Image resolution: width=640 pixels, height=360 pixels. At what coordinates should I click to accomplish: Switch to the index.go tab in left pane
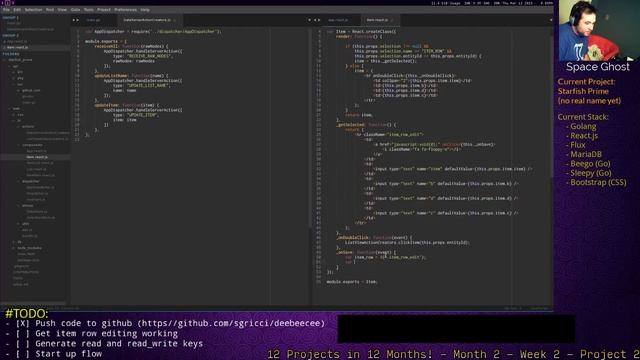click(x=93, y=20)
